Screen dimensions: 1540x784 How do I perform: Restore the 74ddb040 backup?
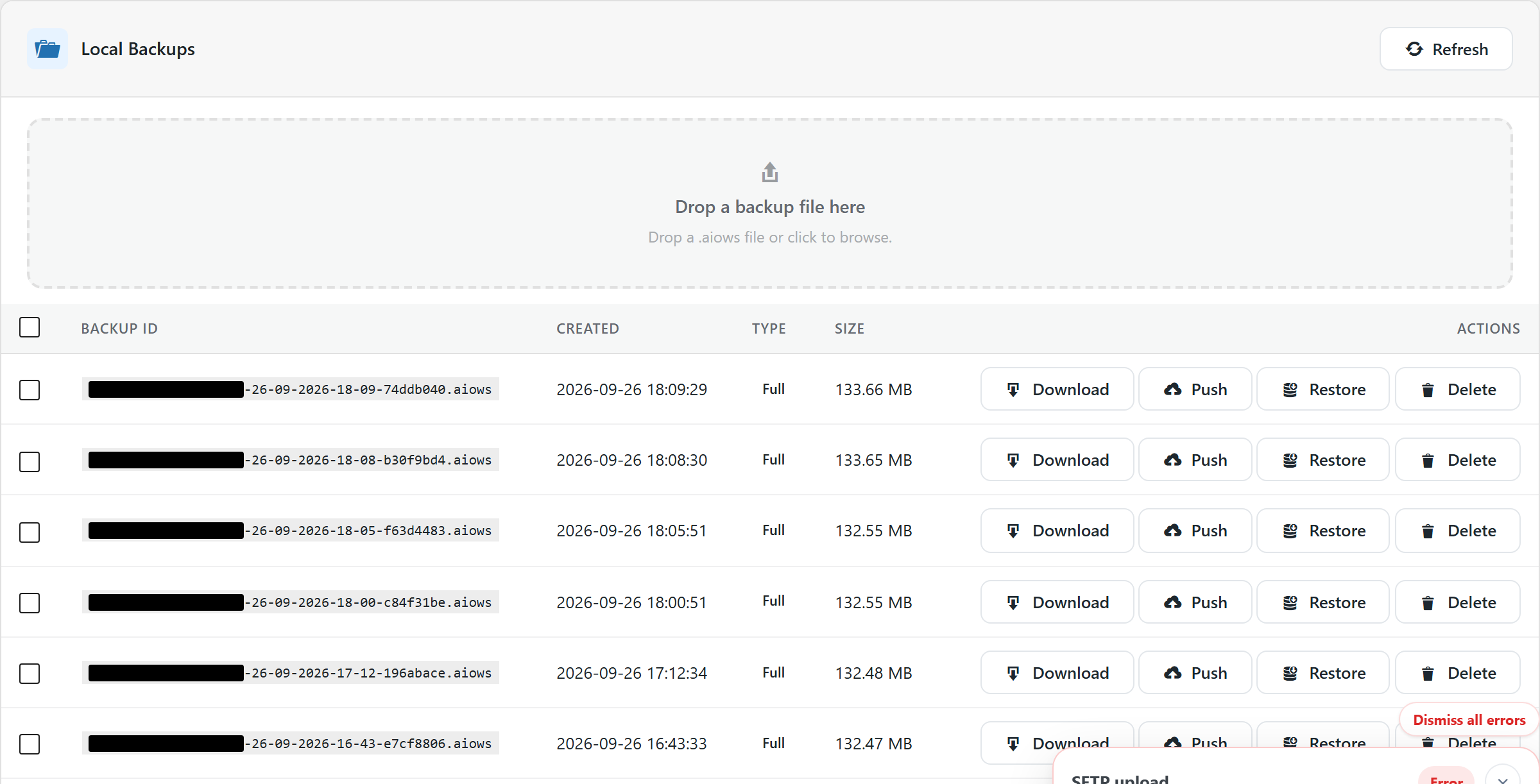1322,389
